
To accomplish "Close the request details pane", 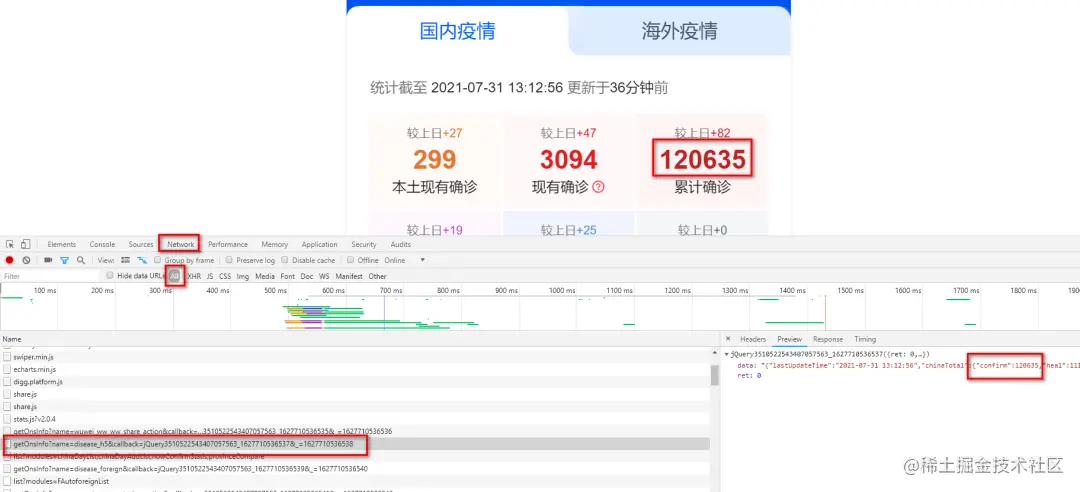I will click(729, 340).
